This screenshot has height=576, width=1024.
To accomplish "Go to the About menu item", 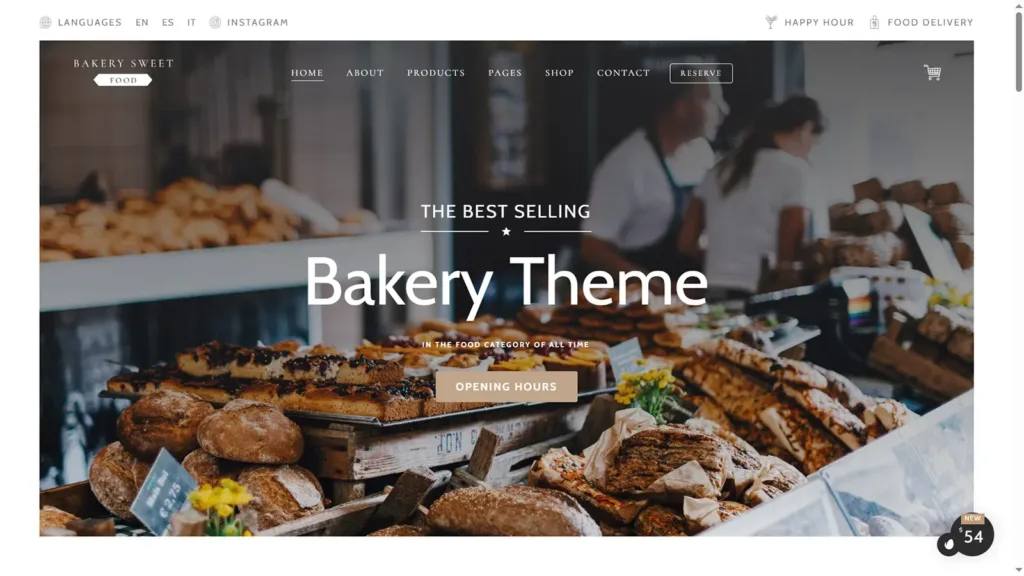I will point(364,72).
